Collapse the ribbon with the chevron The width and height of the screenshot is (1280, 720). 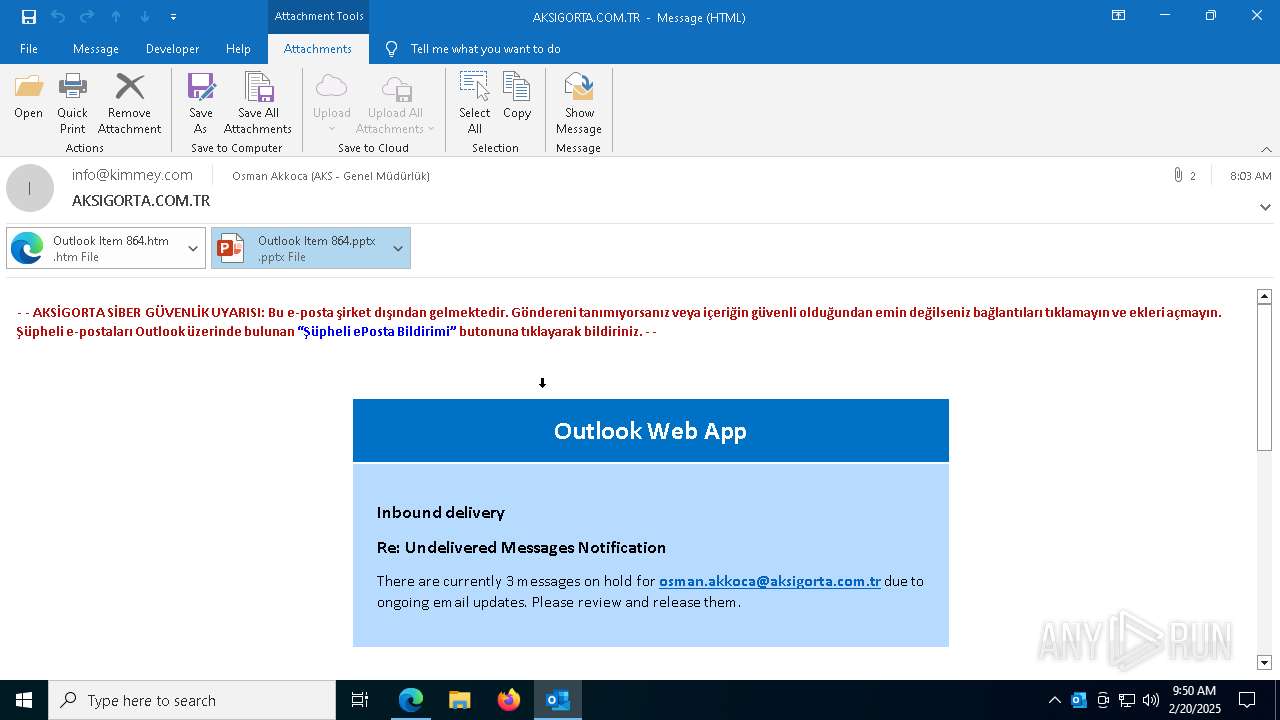tap(1266, 149)
